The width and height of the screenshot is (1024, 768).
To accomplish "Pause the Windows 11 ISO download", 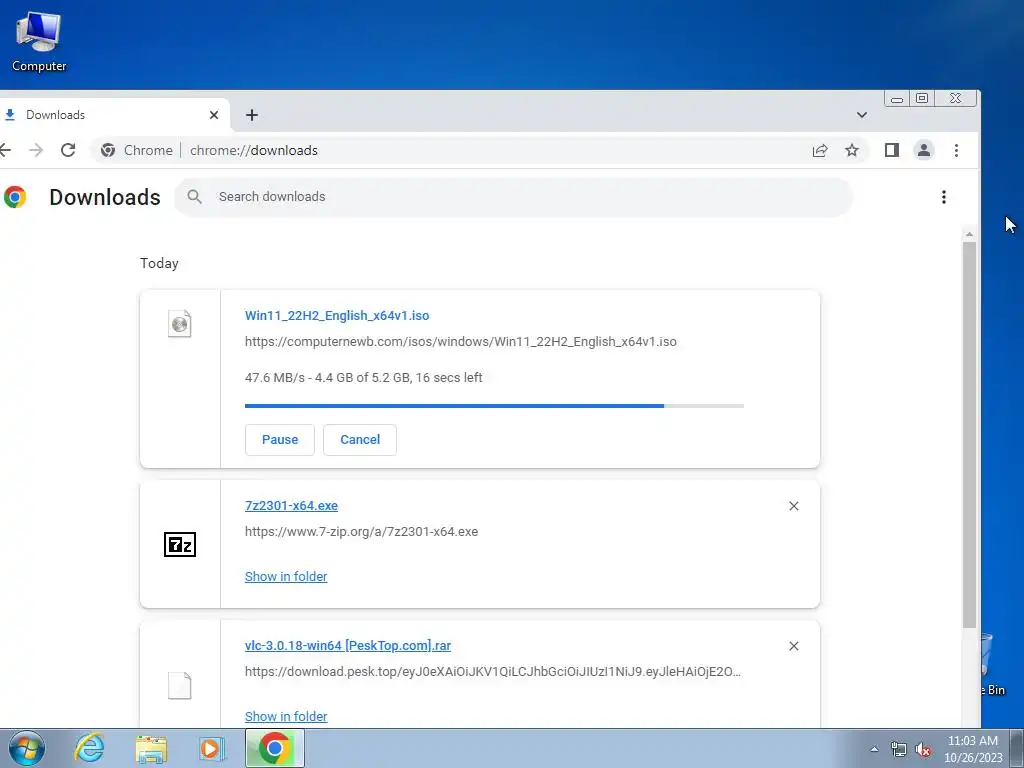I will tap(280, 440).
